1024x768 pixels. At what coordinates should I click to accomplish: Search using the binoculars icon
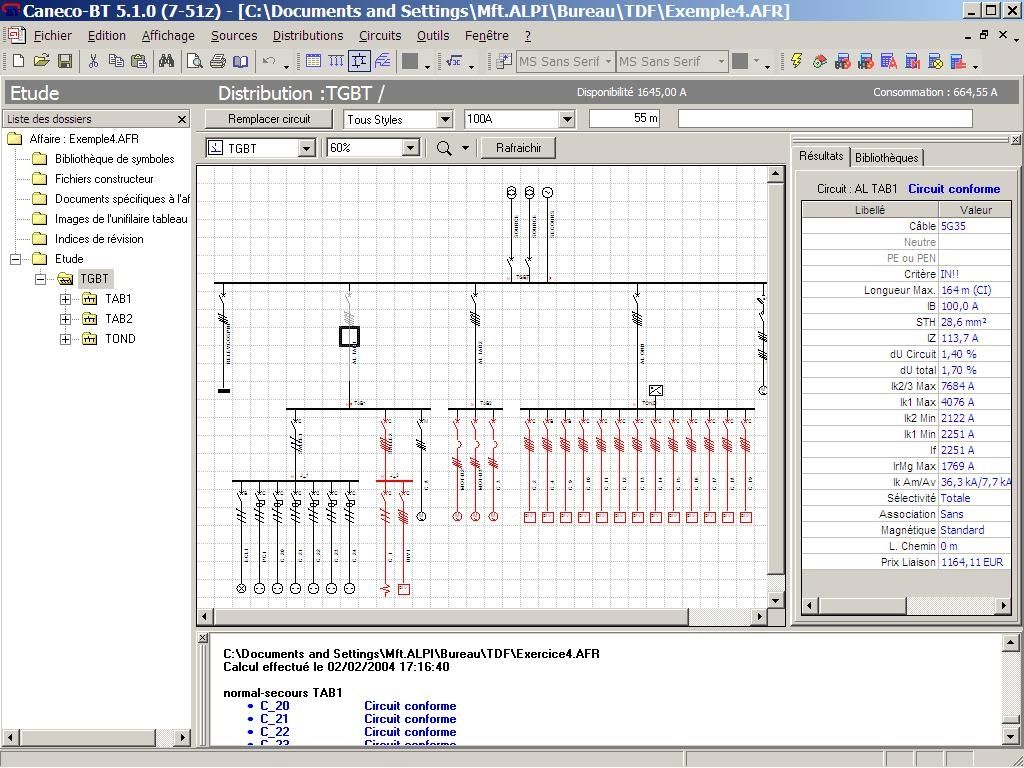[x=167, y=61]
